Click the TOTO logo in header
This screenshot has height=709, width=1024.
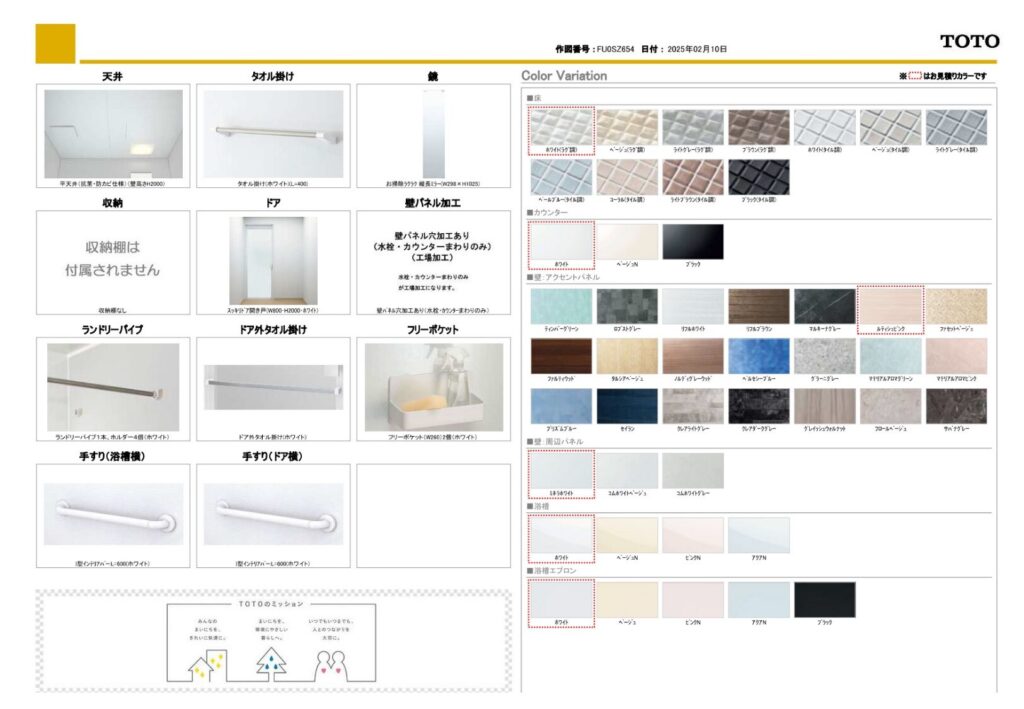pyautogui.click(x=969, y=41)
